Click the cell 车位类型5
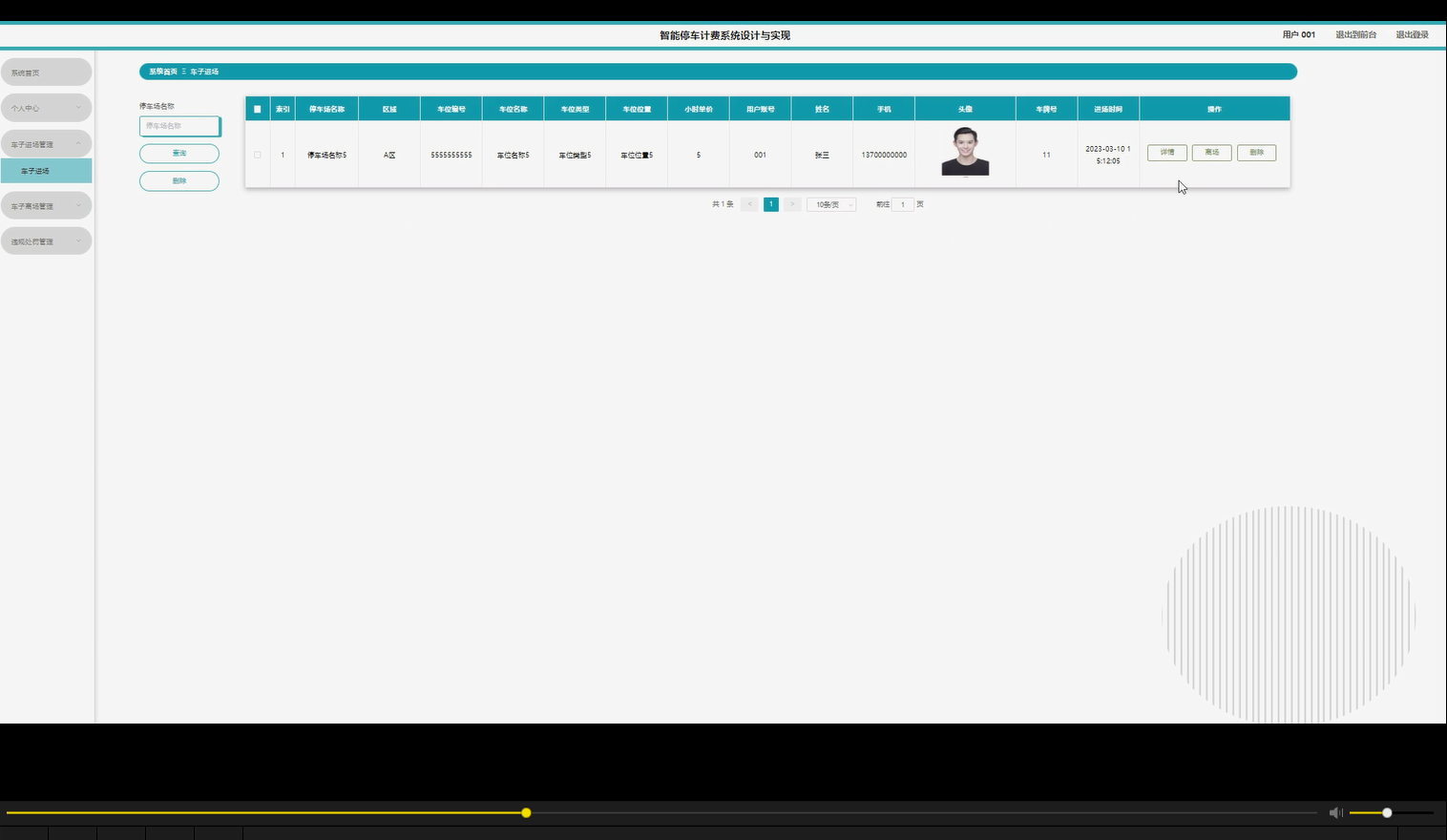The image size is (1447, 840). pos(575,155)
